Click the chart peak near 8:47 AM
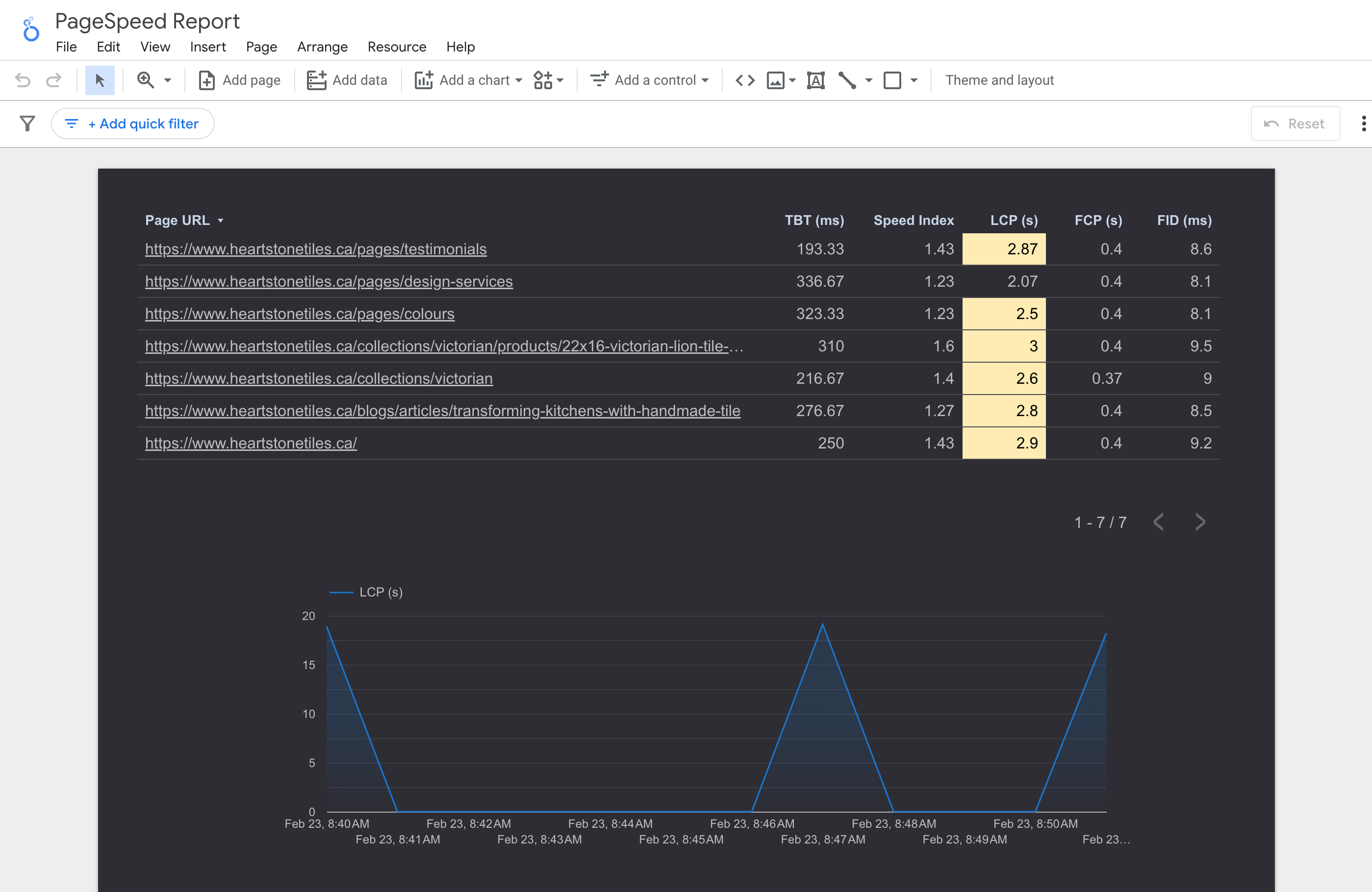1372x892 pixels. pyautogui.click(x=823, y=624)
